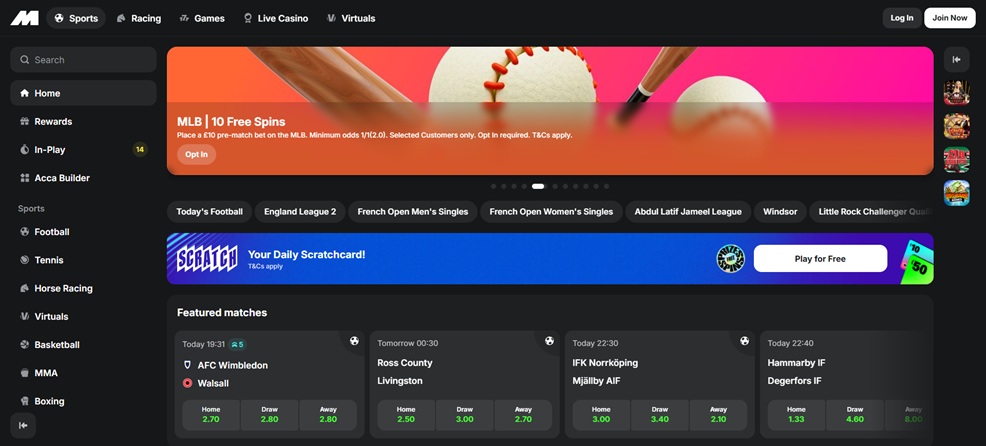Open the Virtuals top tab
The image size is (986, 446).
tap(351, 18)
